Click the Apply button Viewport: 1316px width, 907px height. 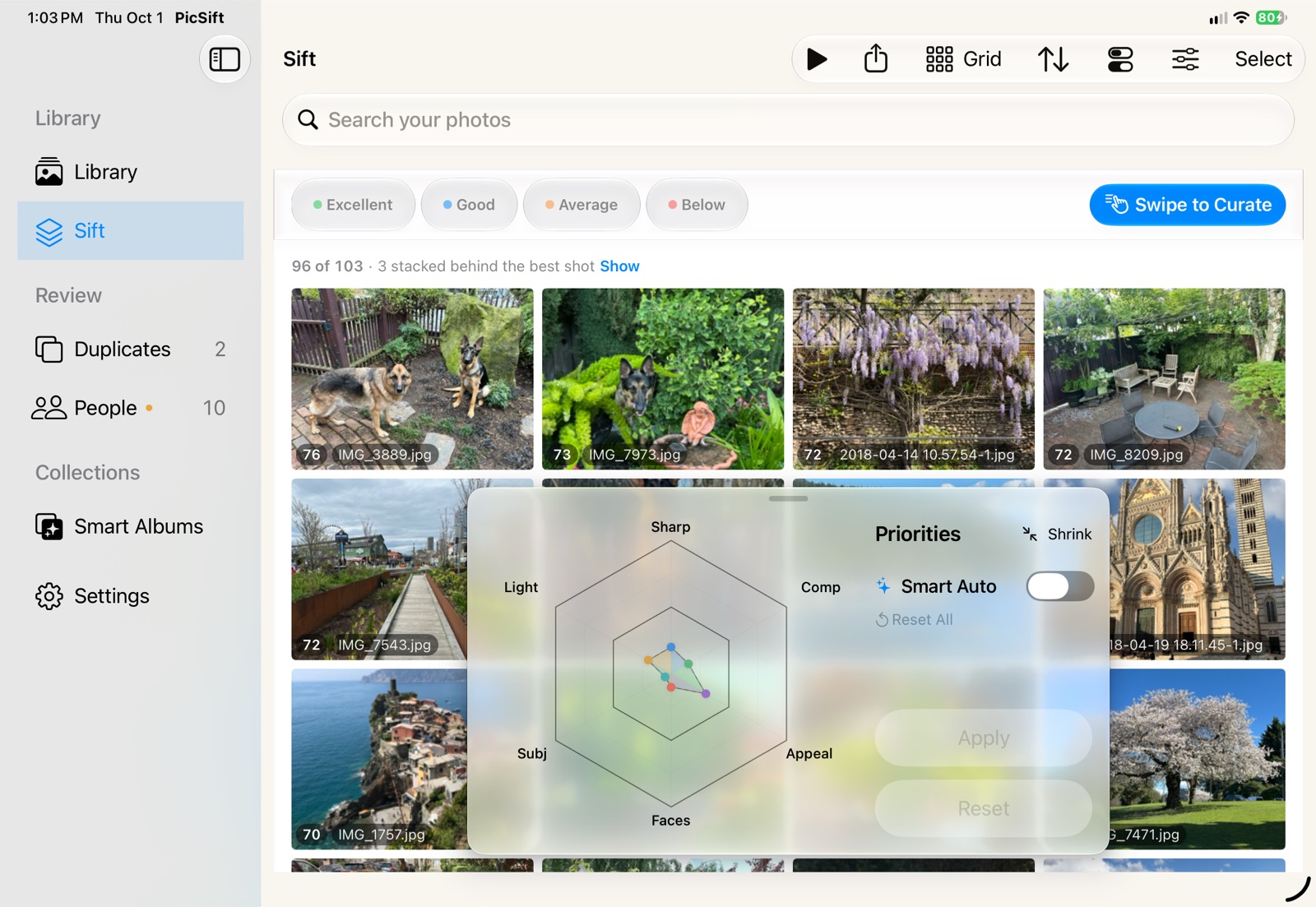click(984, 738)
